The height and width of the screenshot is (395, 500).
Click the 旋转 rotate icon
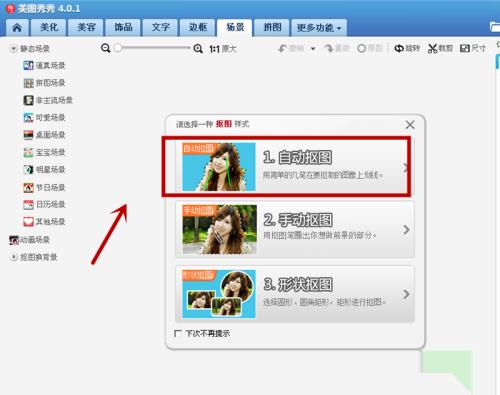pos(399,48)
